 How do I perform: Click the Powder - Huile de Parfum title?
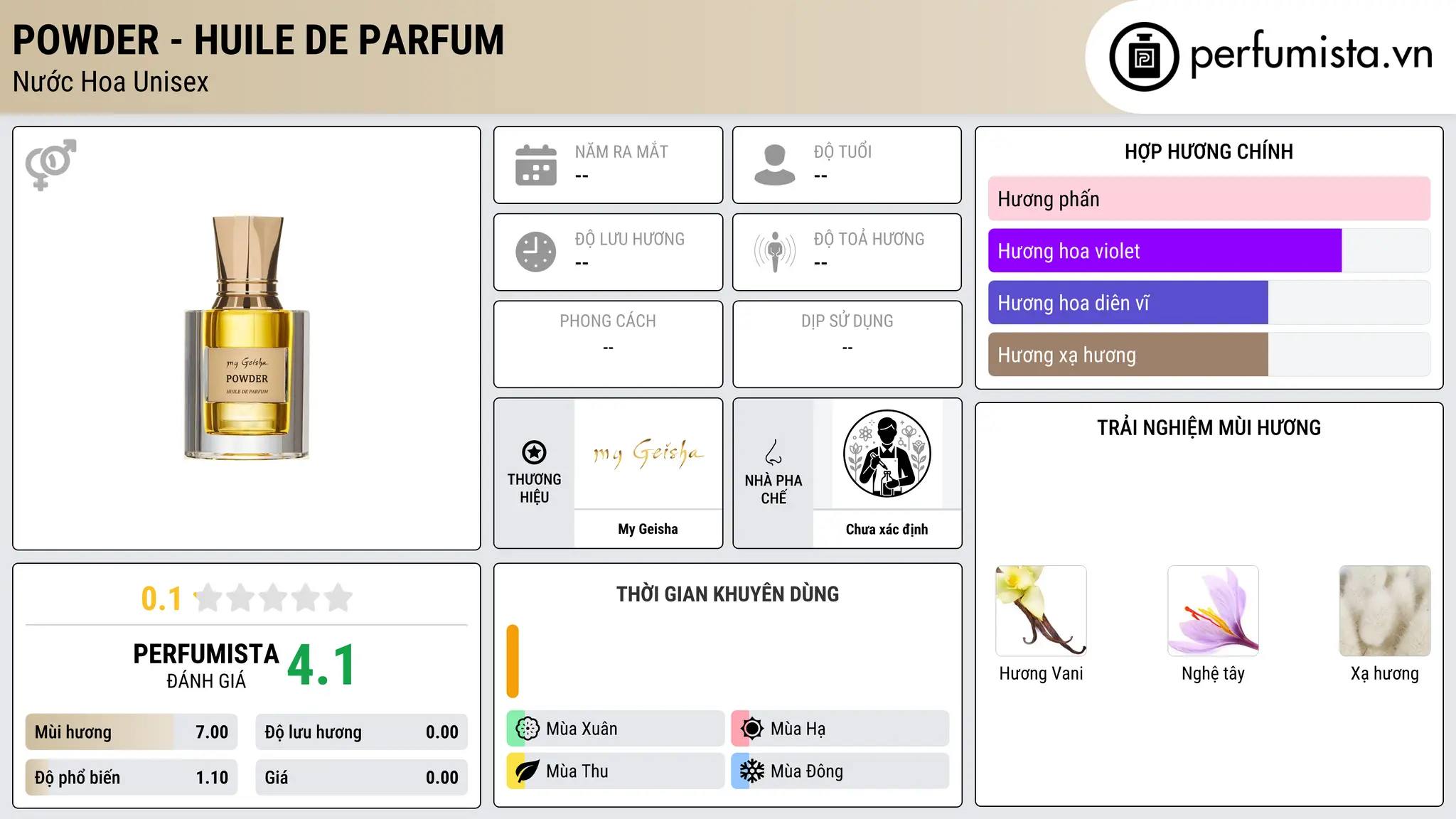click(x=259, y=40)
